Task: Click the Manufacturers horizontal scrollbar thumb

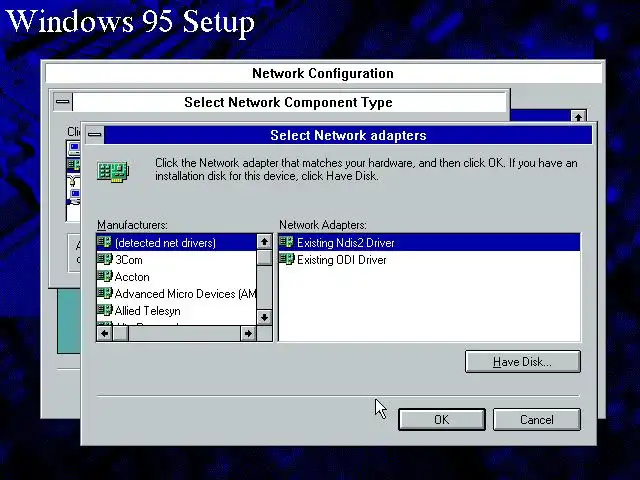Action: pos(120,333)
